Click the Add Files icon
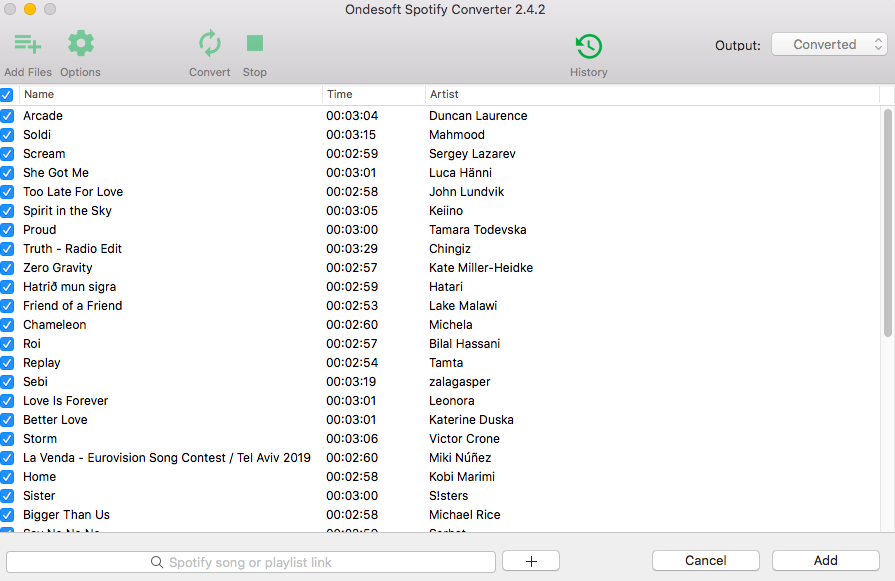The height and width of the screenshot is (581, 895). pos(27,43)
